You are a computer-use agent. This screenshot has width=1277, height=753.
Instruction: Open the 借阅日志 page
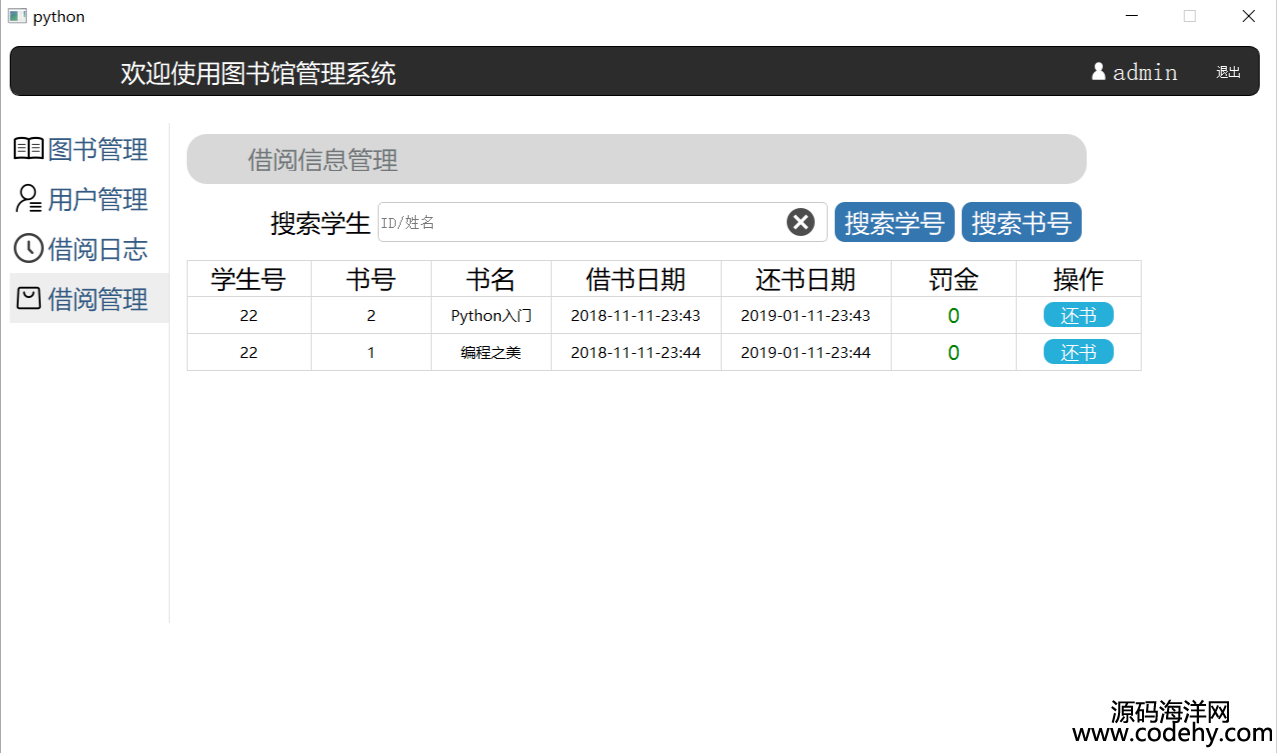tap(97, 248)
